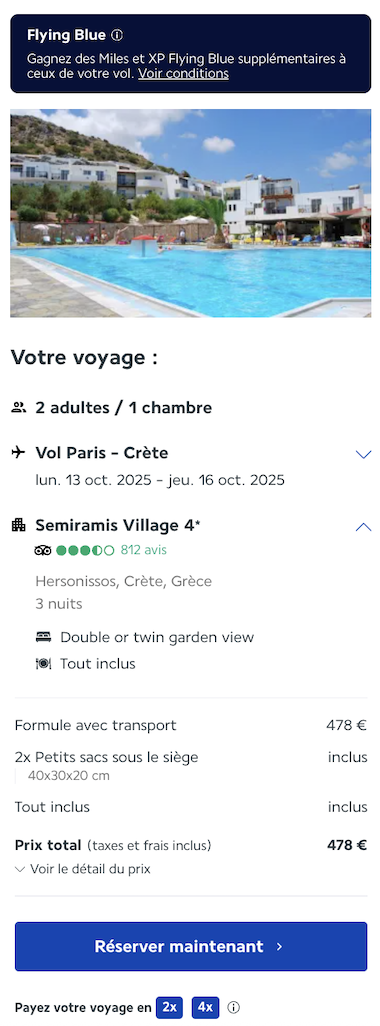Image resolution: width=380 pixels, height=1026 pixels.
Task: Click Réserver maintenant button
Action: pos(191,946)
